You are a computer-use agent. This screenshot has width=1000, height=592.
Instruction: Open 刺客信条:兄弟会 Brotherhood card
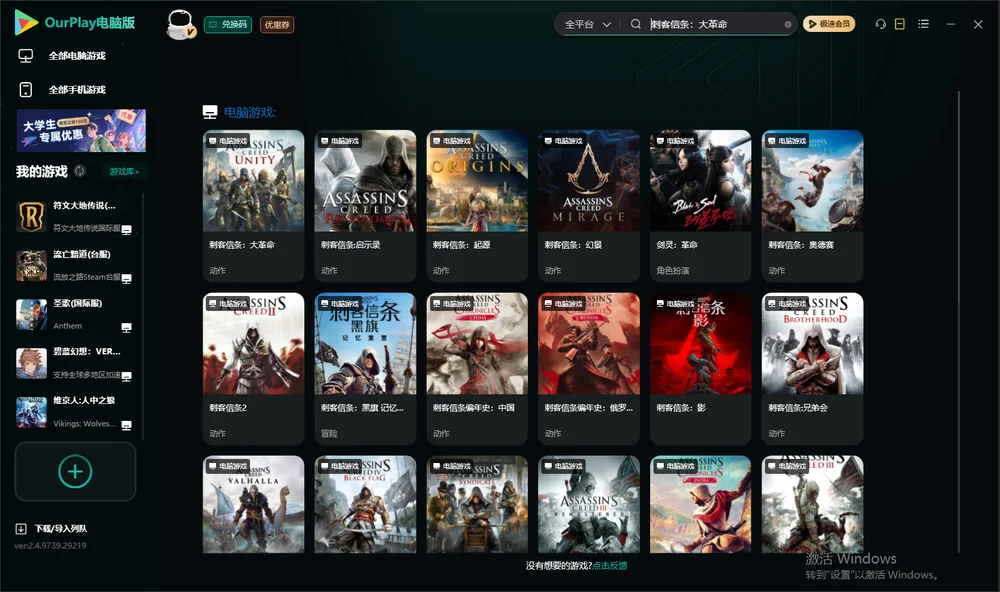coord(812,368)
